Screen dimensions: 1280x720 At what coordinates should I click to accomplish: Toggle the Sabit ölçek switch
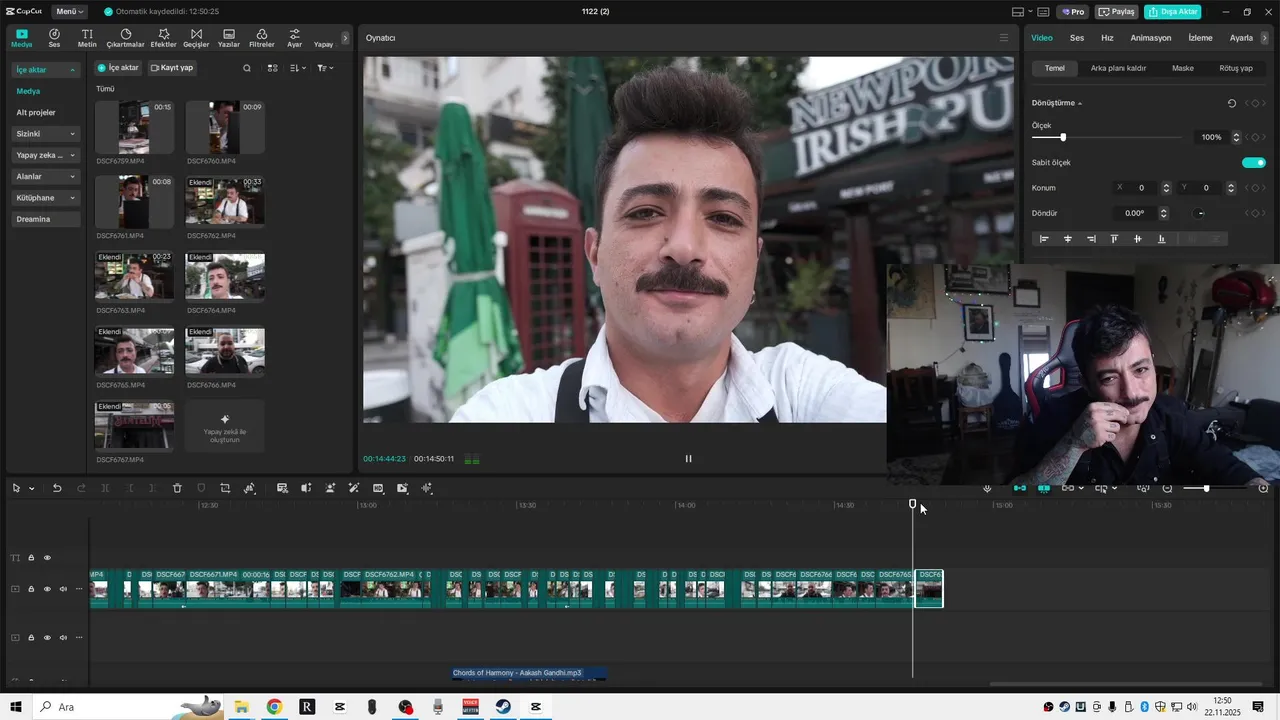1253,162
